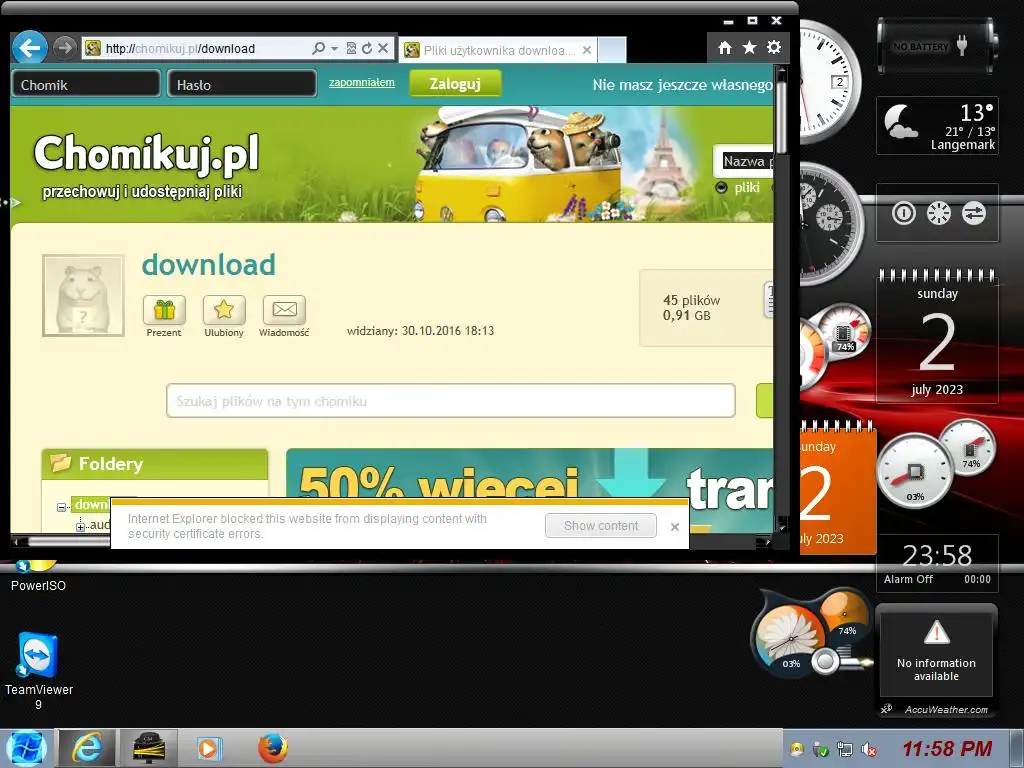Image resolution: width=1024 pixels, height=768 pixels.
Task: Click the Hasło password field
Action: [x=242, y=84]
